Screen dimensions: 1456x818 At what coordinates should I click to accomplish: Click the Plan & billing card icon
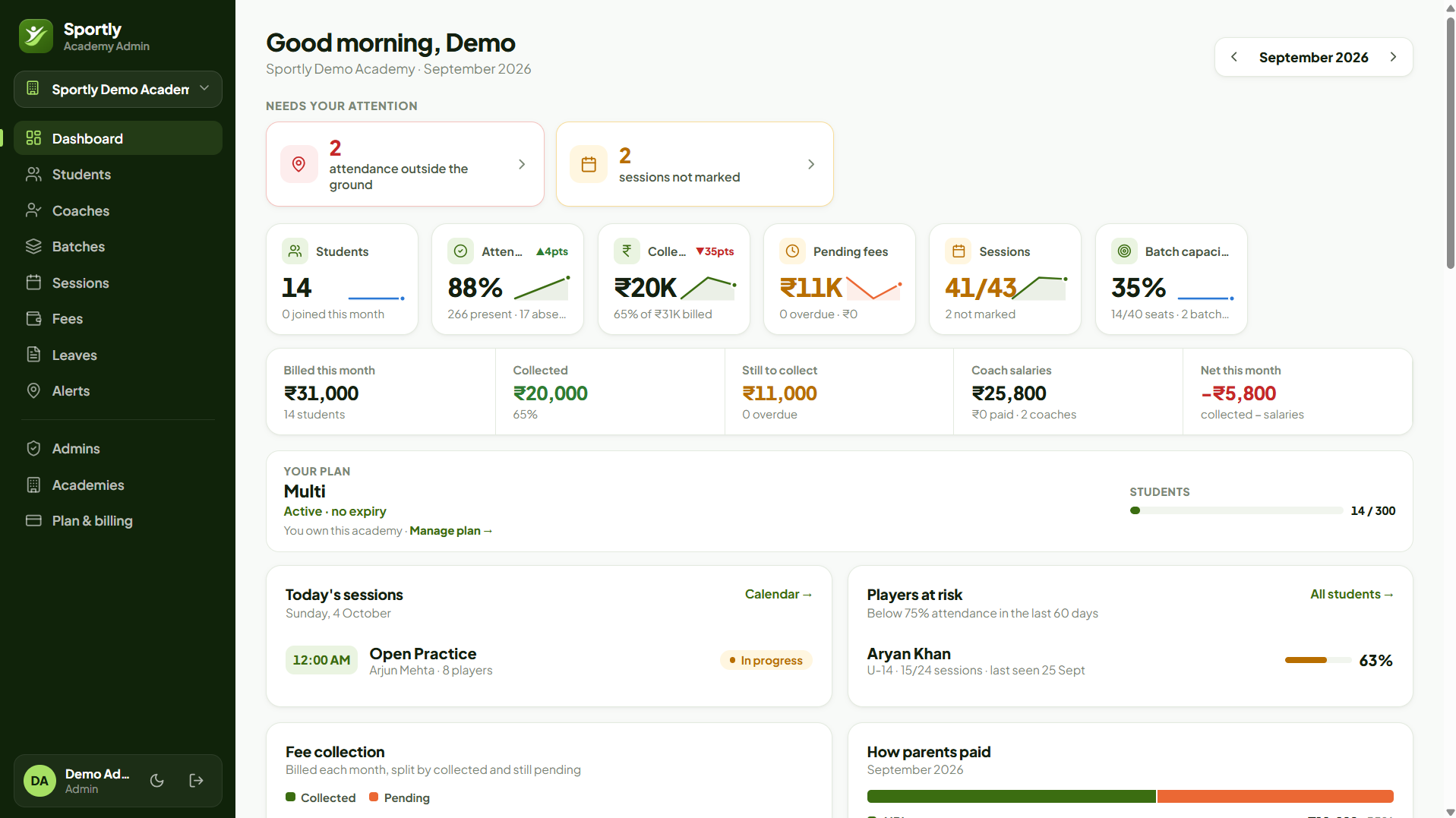[x=33, y=521]
